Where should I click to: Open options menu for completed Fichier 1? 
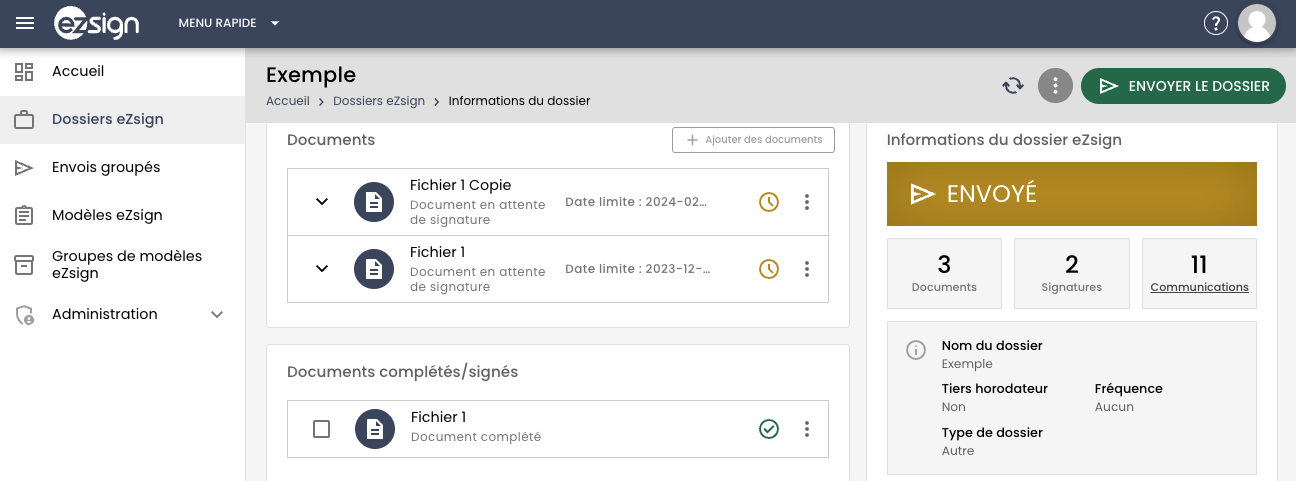coord(807,429)
